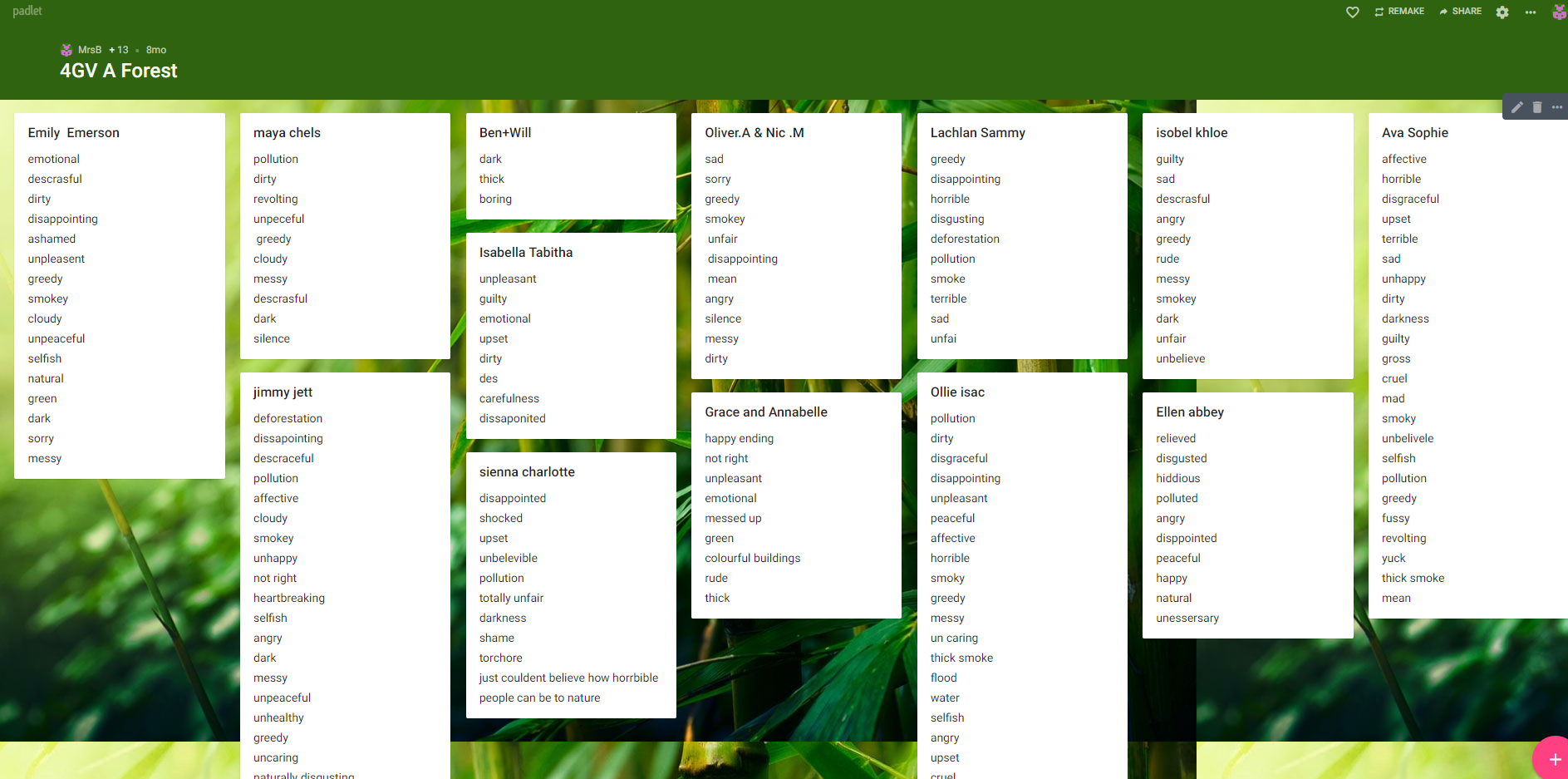Click the pencil edit icon on Ava Sophie post

tap(1517, 107)
